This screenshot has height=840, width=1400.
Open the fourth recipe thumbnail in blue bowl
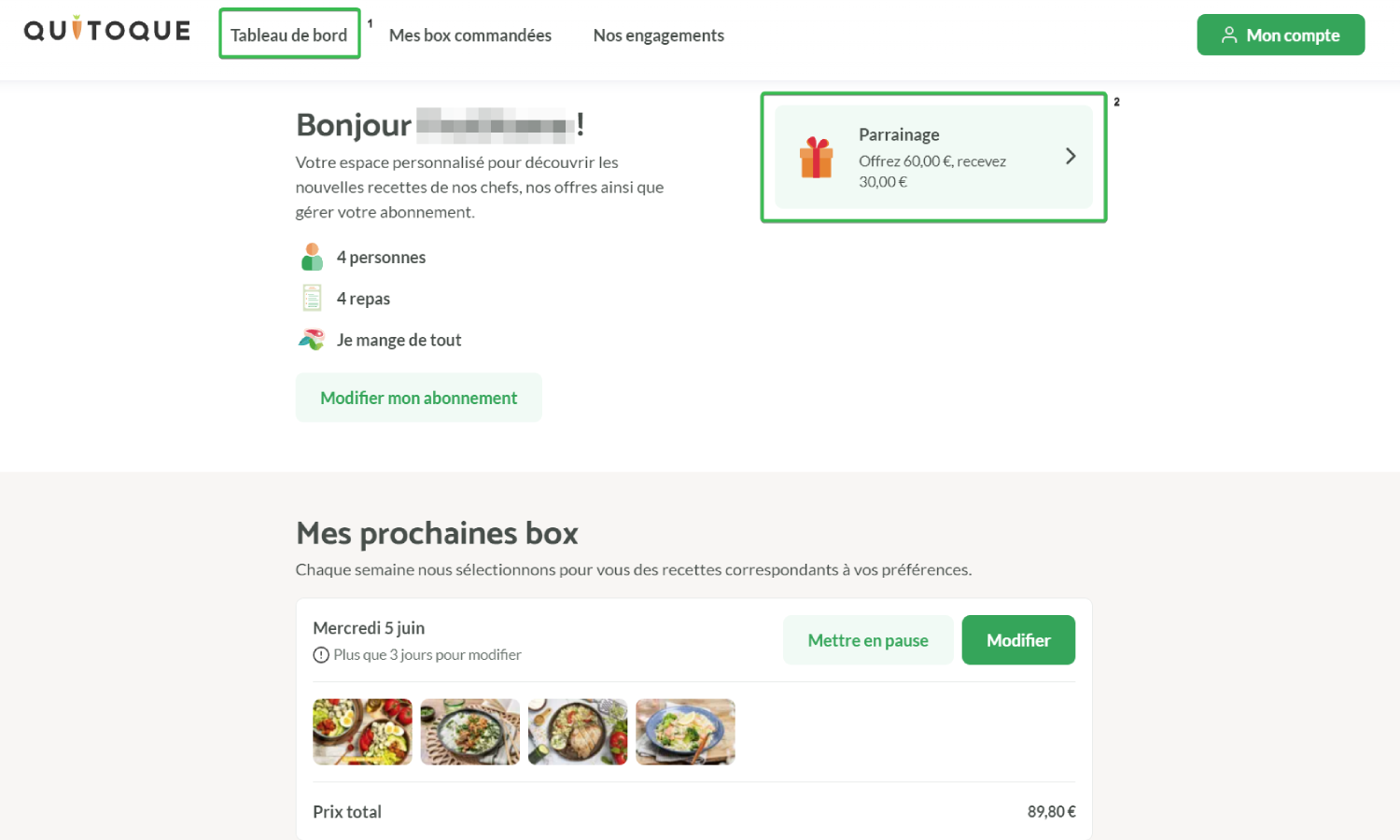click(x=686, y=732)
